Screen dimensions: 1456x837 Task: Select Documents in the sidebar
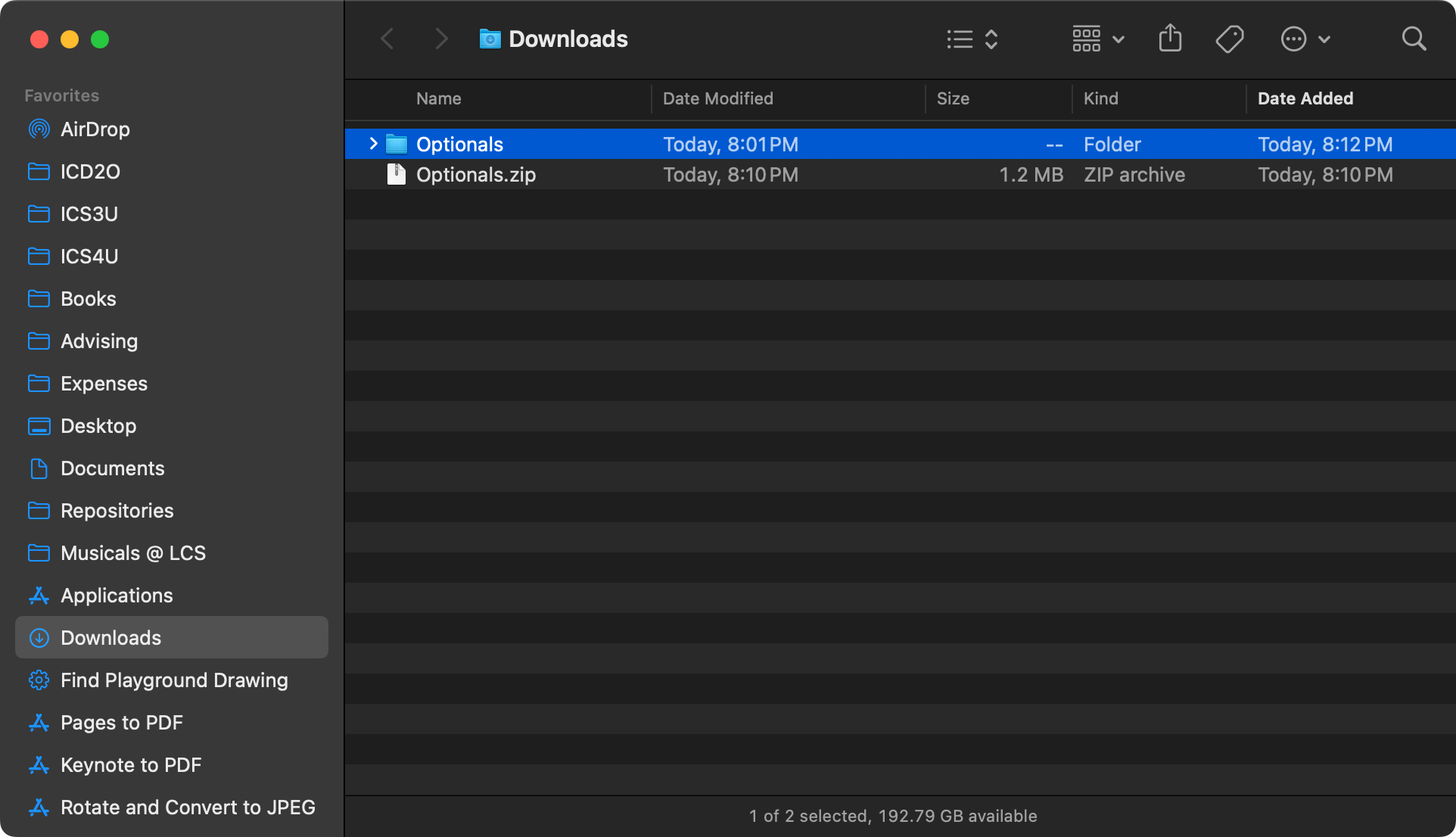(x=112, y=468)
